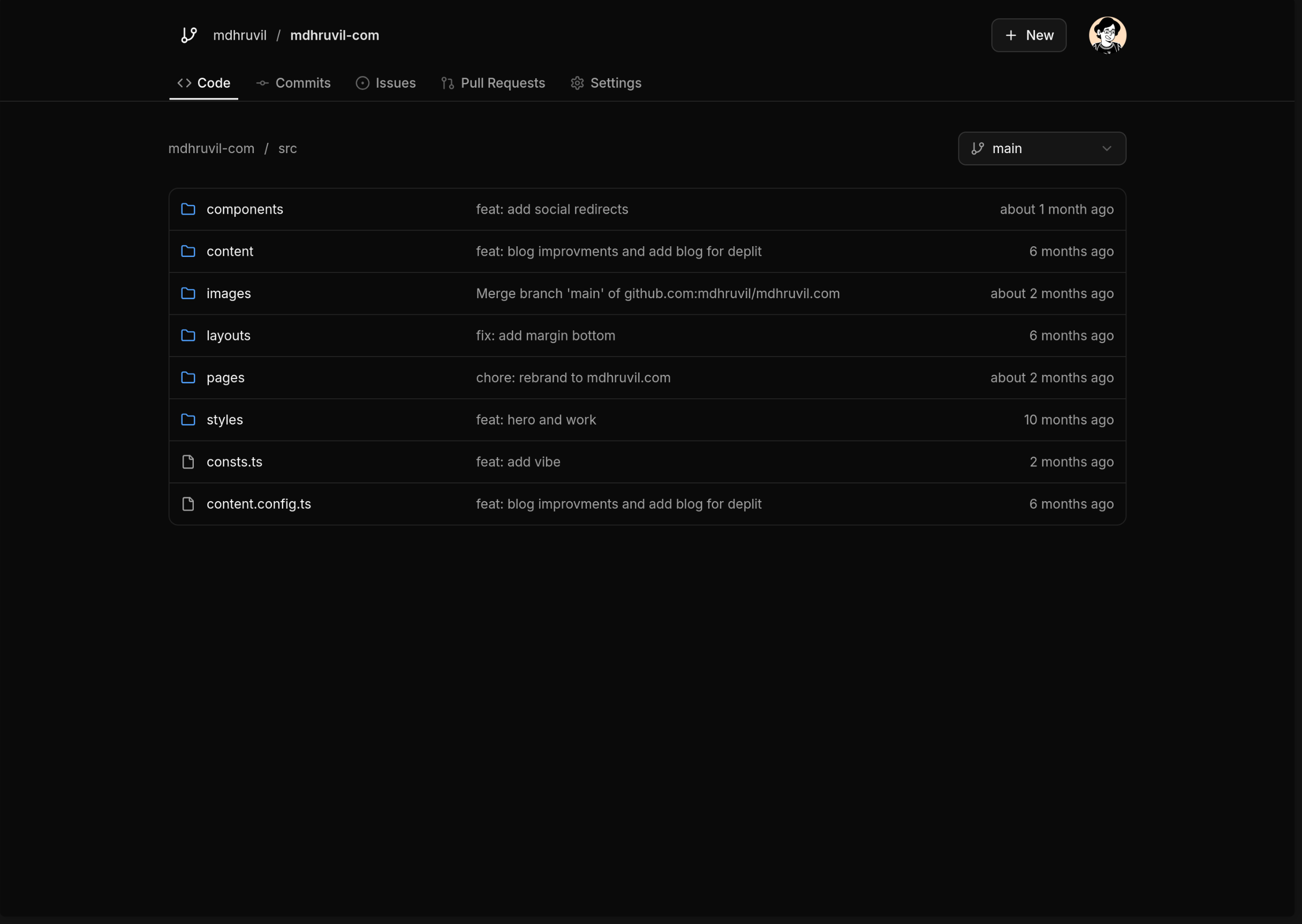The height and width of the screenshot is (924, 1302).
Task: Click the New button
Action: coord(1028,35)
